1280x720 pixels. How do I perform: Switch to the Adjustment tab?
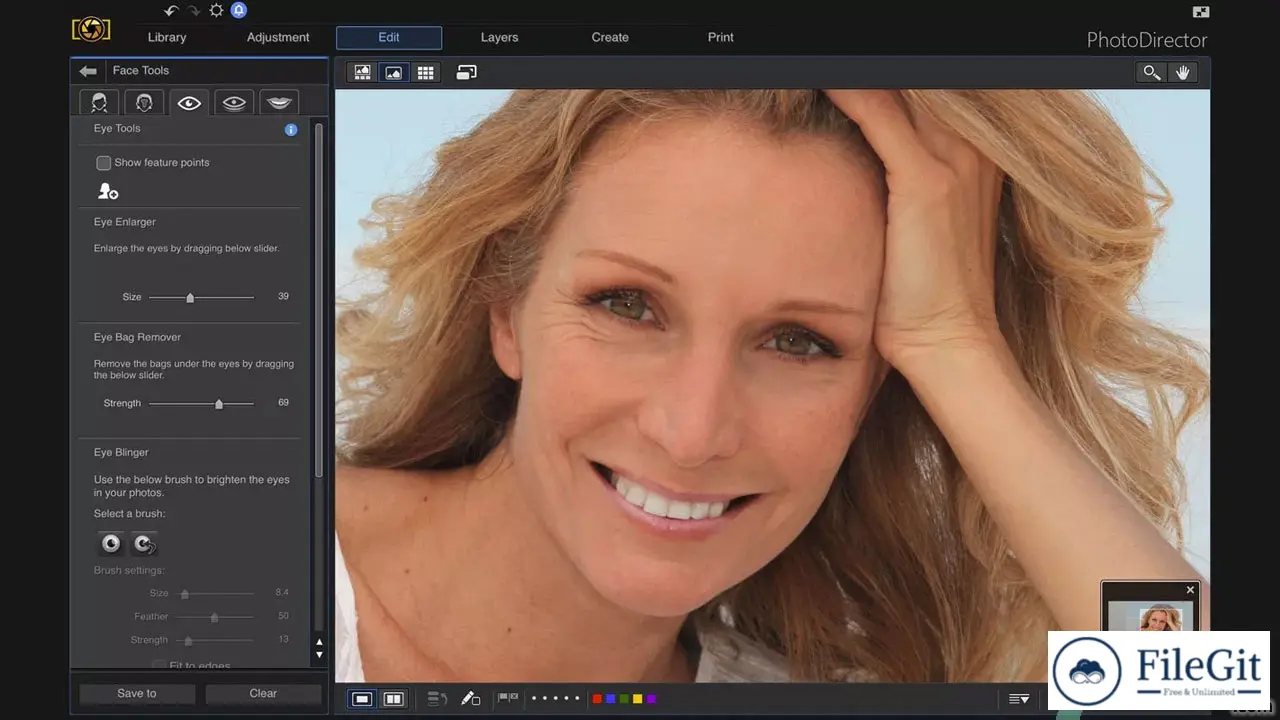(278, 38)
